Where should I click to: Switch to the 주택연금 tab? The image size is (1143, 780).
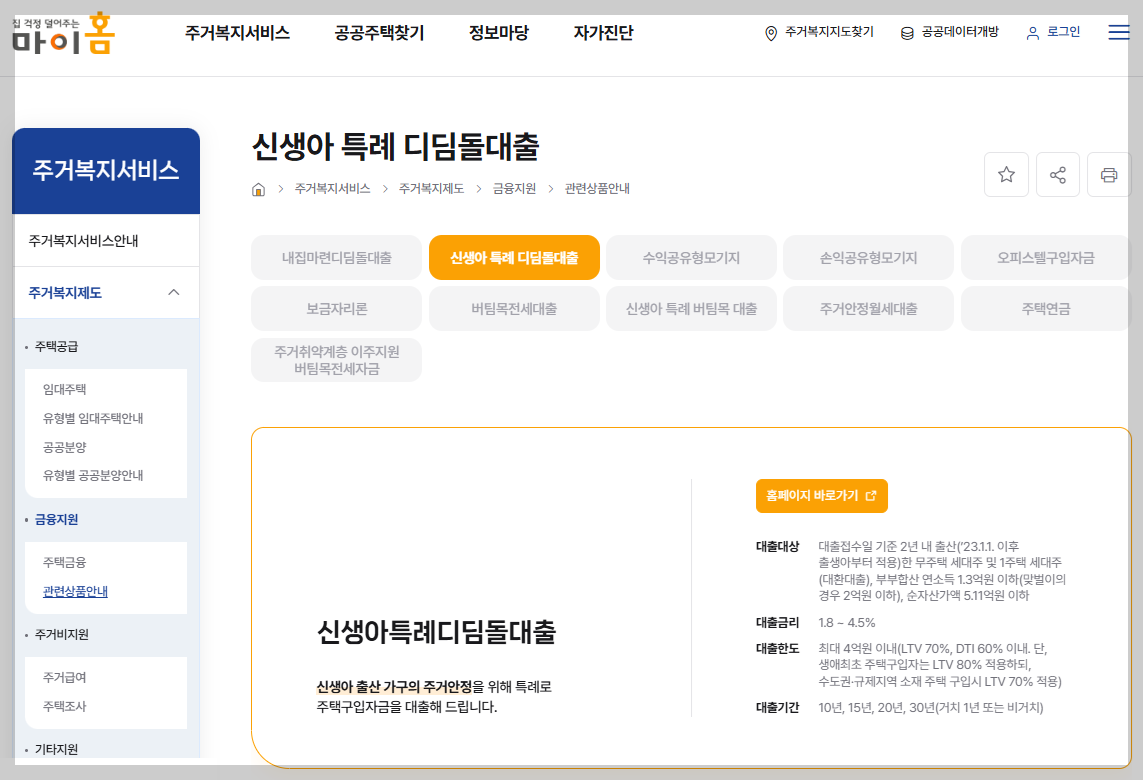click(1044, 308)
